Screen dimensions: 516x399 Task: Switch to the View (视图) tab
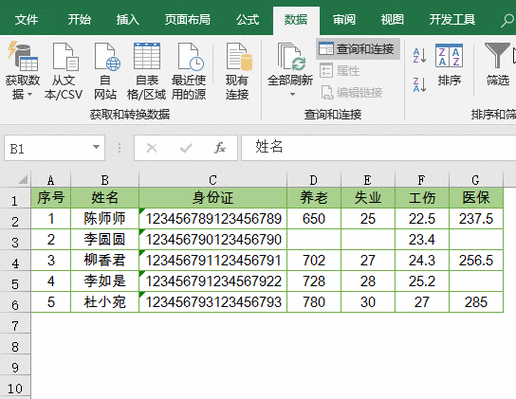click(392, 20)
